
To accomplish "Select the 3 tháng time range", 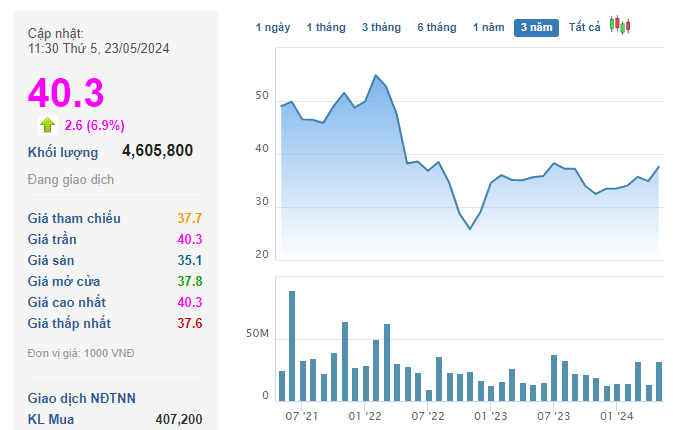I will (381, 27).
